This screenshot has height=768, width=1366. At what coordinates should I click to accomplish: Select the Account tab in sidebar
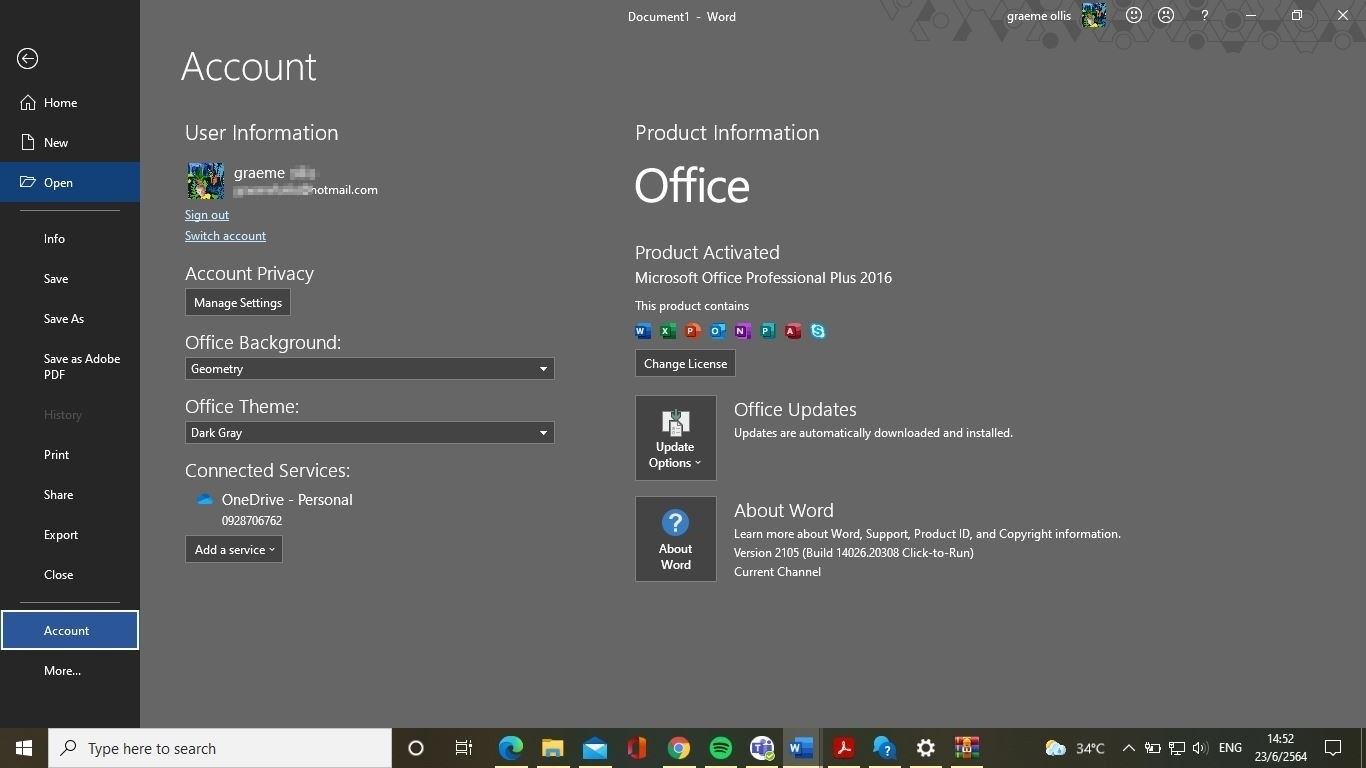tap(70, 631)
